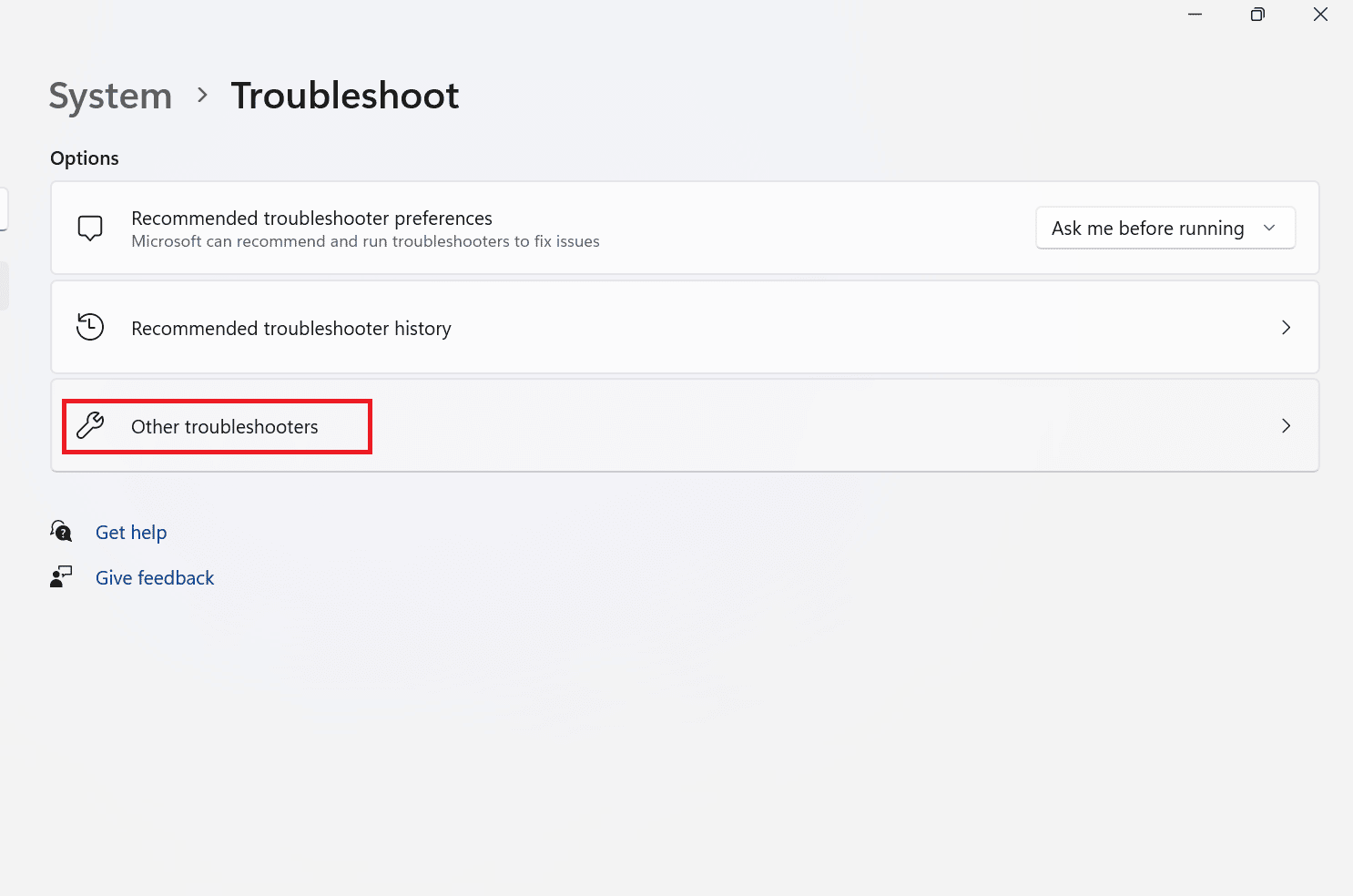Open the Give feedback link
Image resolution: width=1353 pixels, height=896 pixels.
(155, 578)
